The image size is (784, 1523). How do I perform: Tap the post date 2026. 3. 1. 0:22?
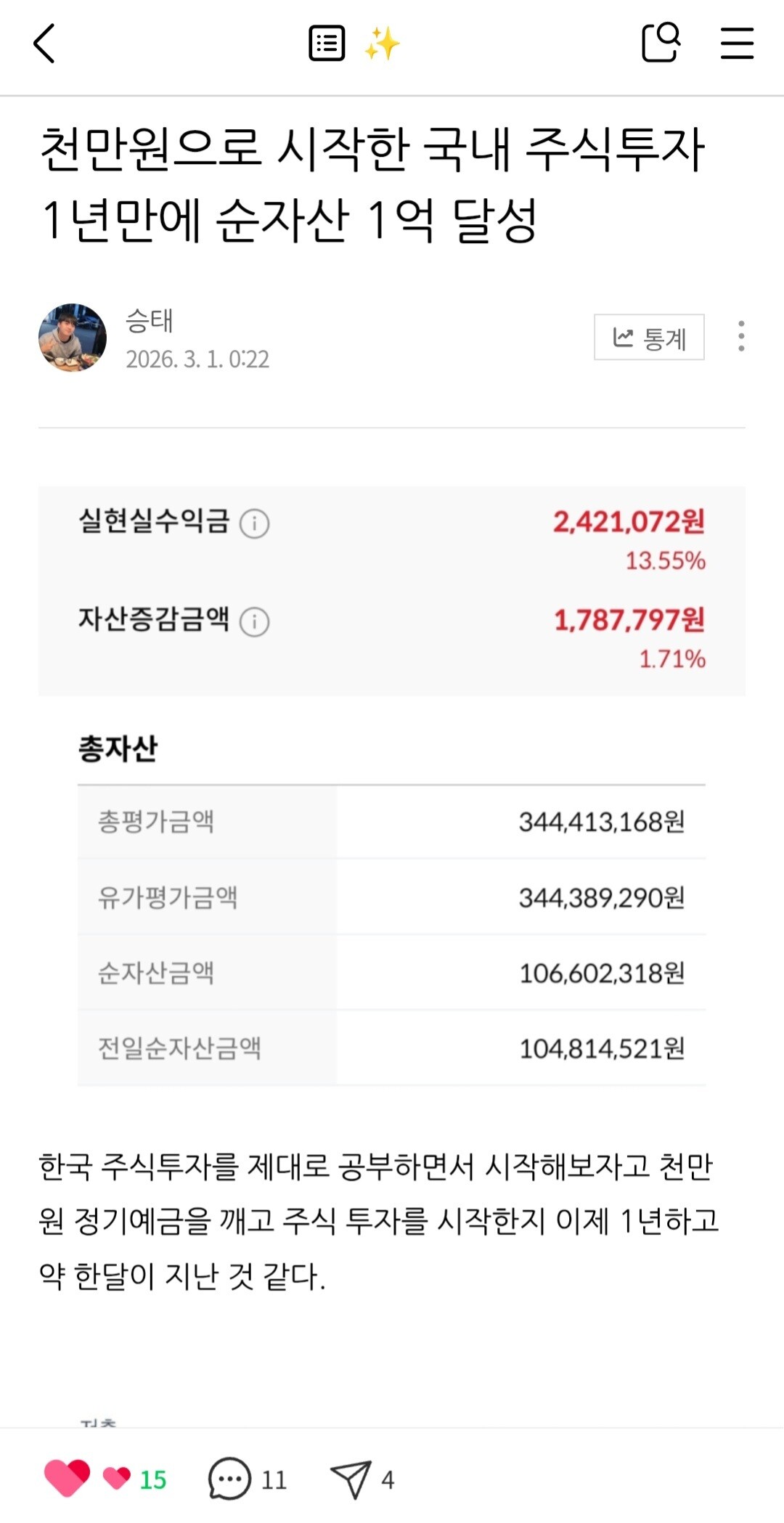point(197,359)
